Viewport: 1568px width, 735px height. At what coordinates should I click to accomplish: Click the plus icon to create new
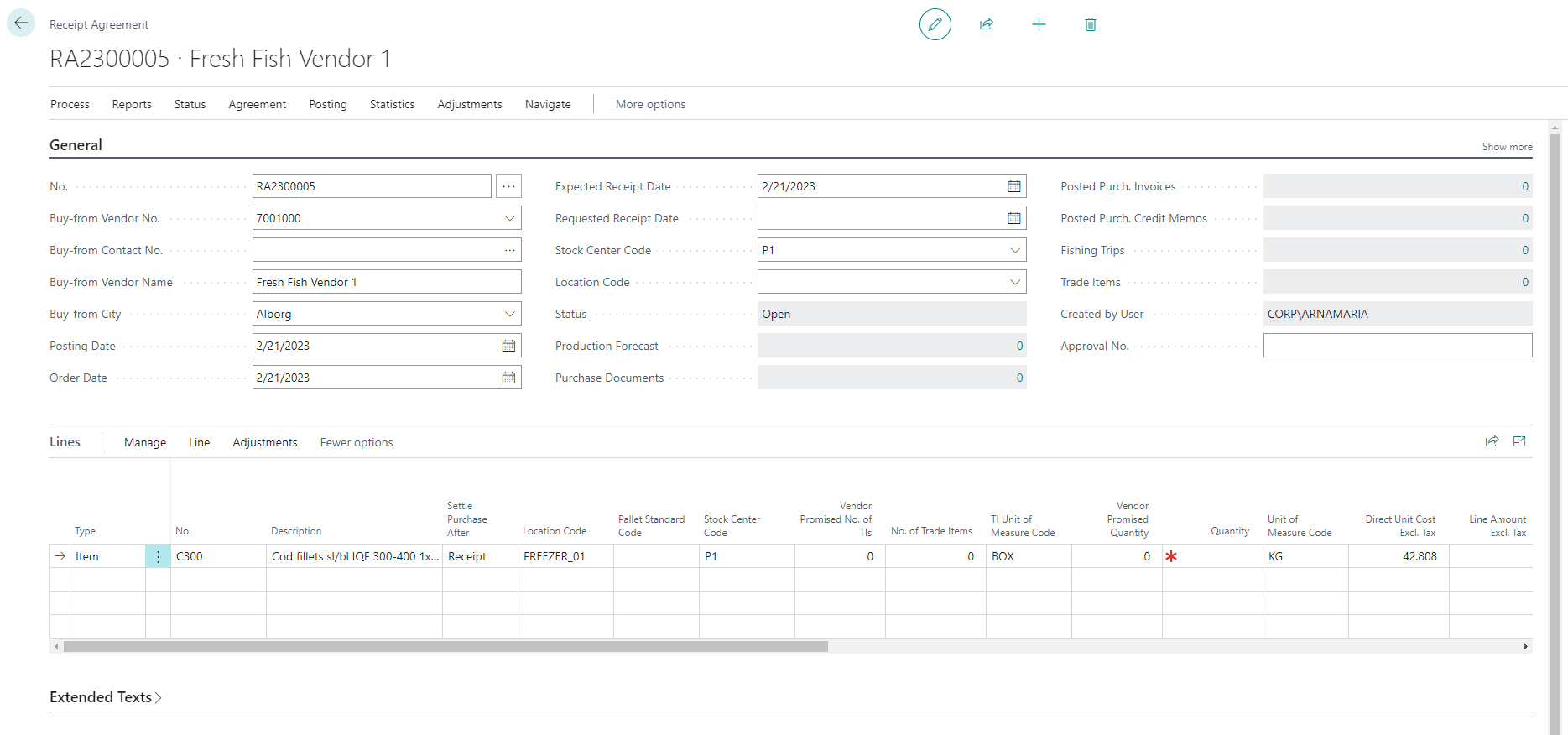click(x=1039, y=24)
